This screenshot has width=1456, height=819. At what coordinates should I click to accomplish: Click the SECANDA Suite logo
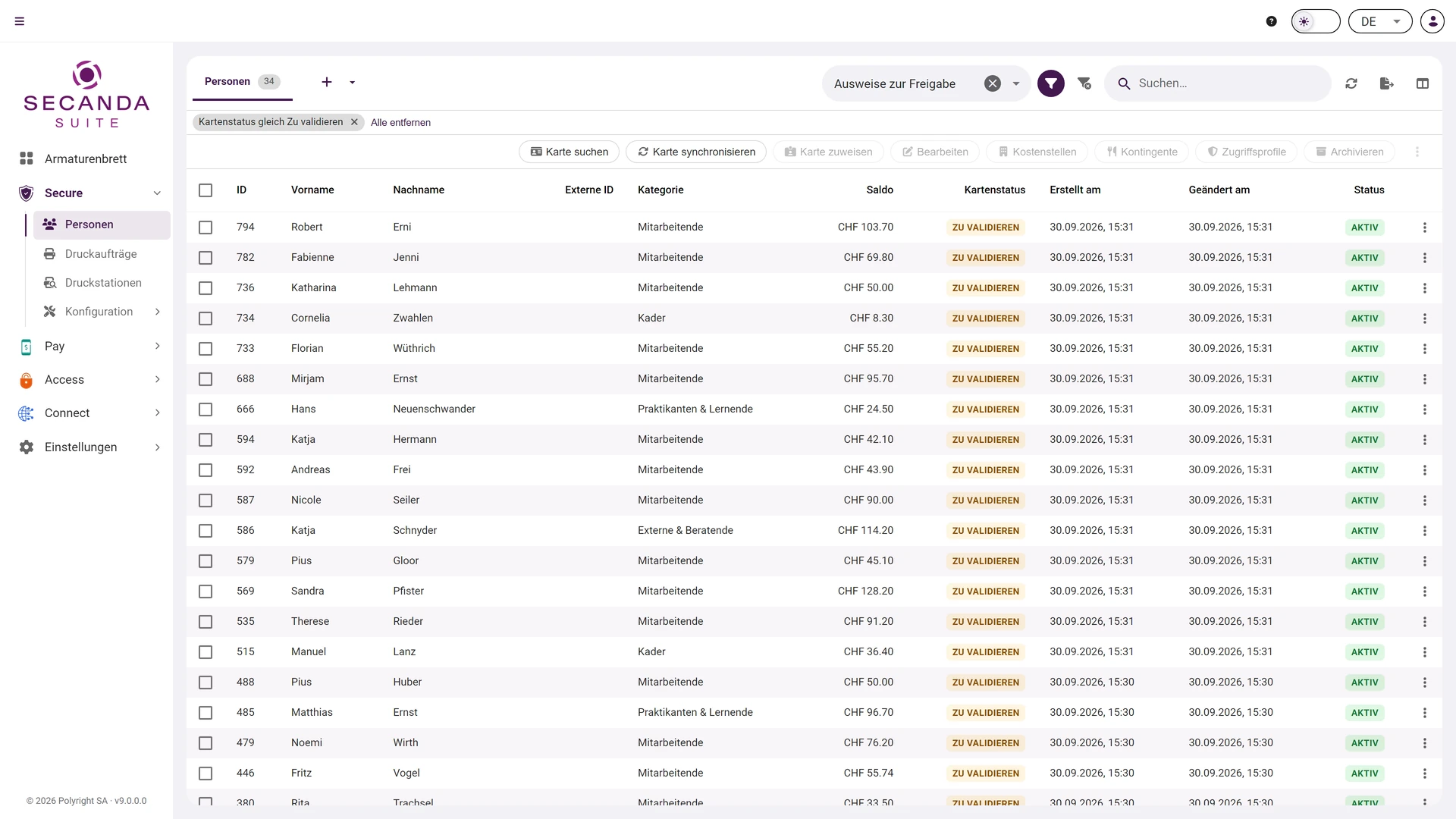click(x=86, y=94)
